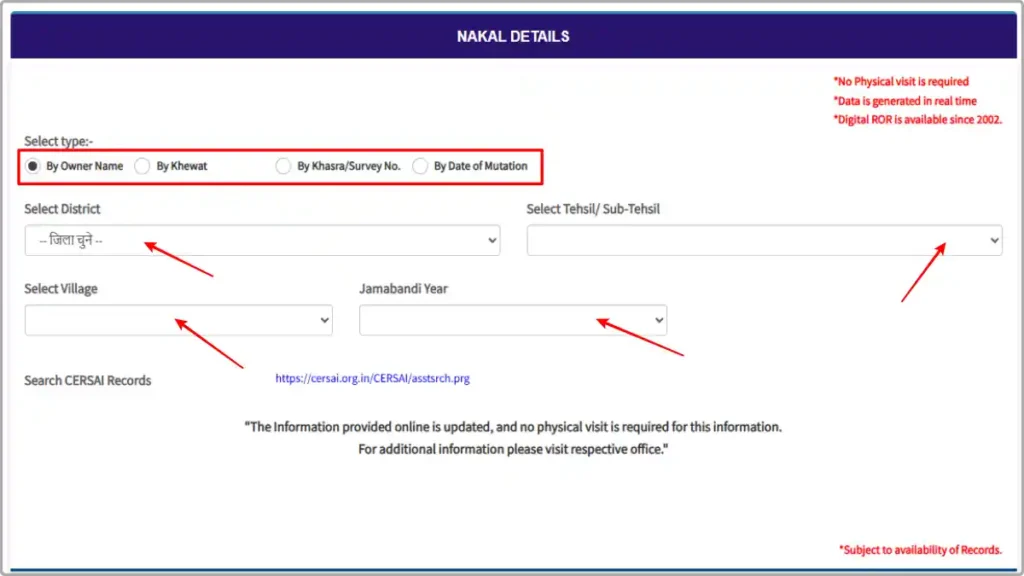
Task: Open the Select District dropdown
Action: click(262, 240)
